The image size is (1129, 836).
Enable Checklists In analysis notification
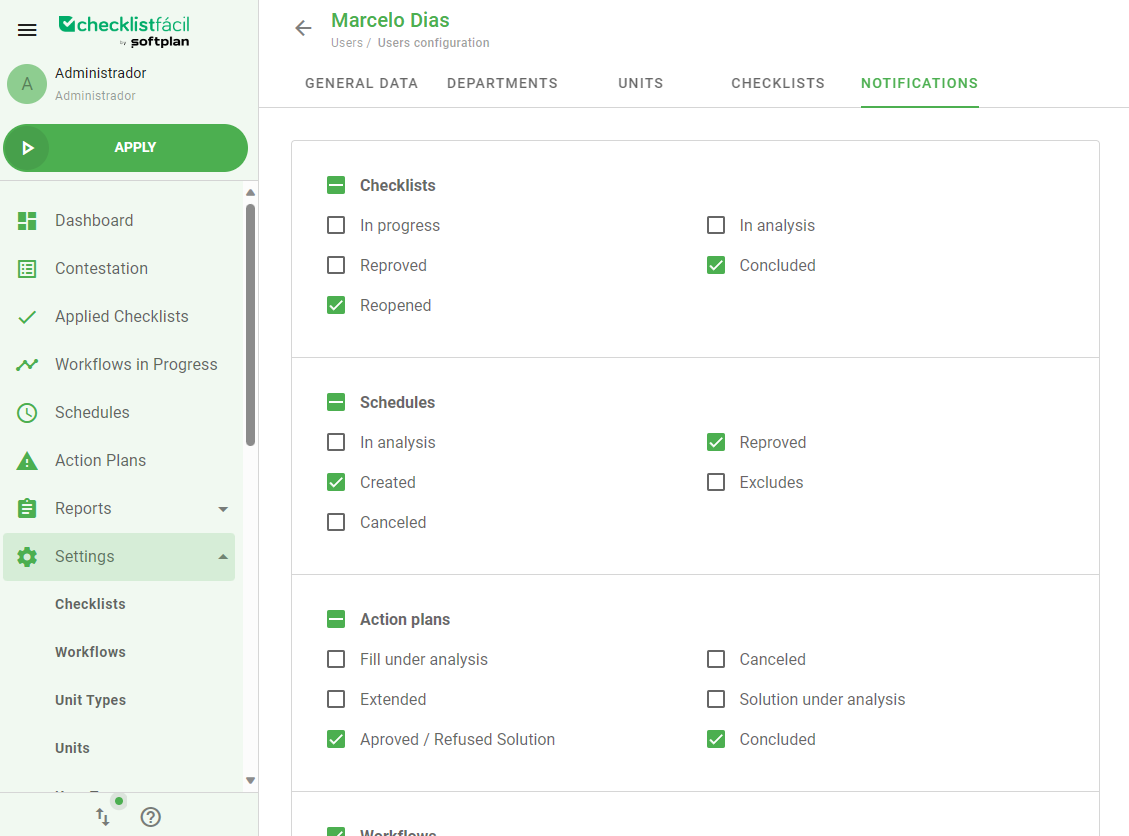716,225
